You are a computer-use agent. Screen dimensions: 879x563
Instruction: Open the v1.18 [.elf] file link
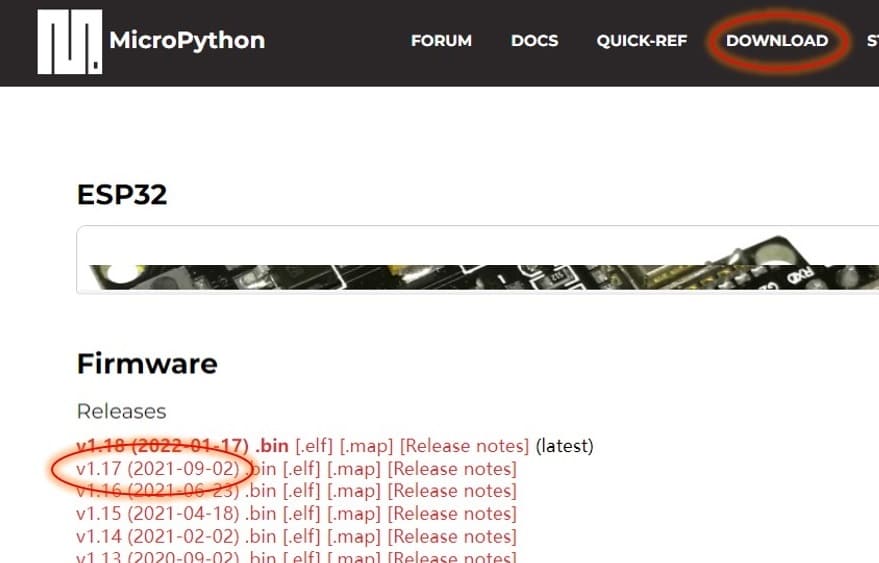(x=314, y=446)
